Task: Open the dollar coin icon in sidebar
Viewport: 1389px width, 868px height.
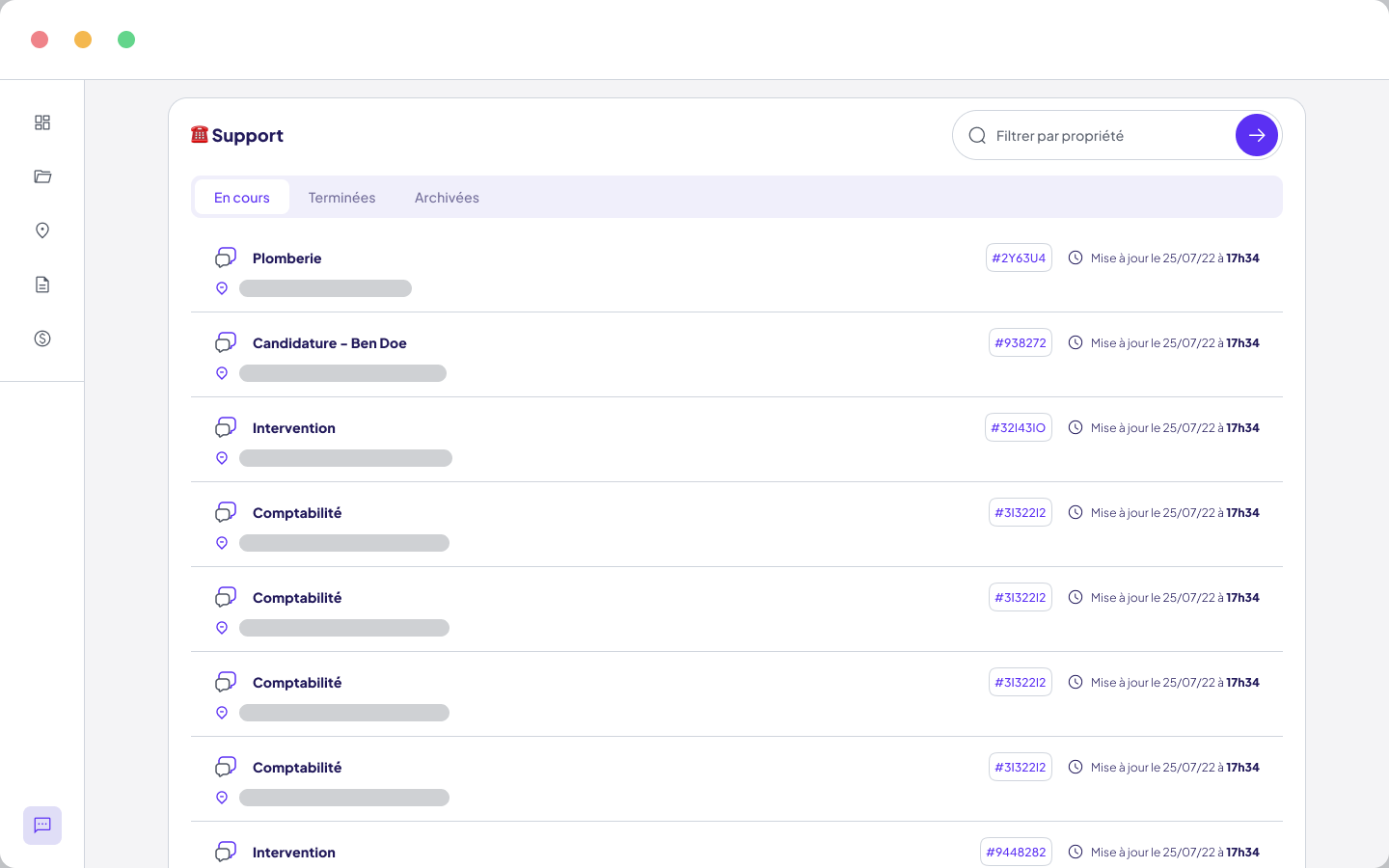Action: pyautogui.click(x=42, y=339)
